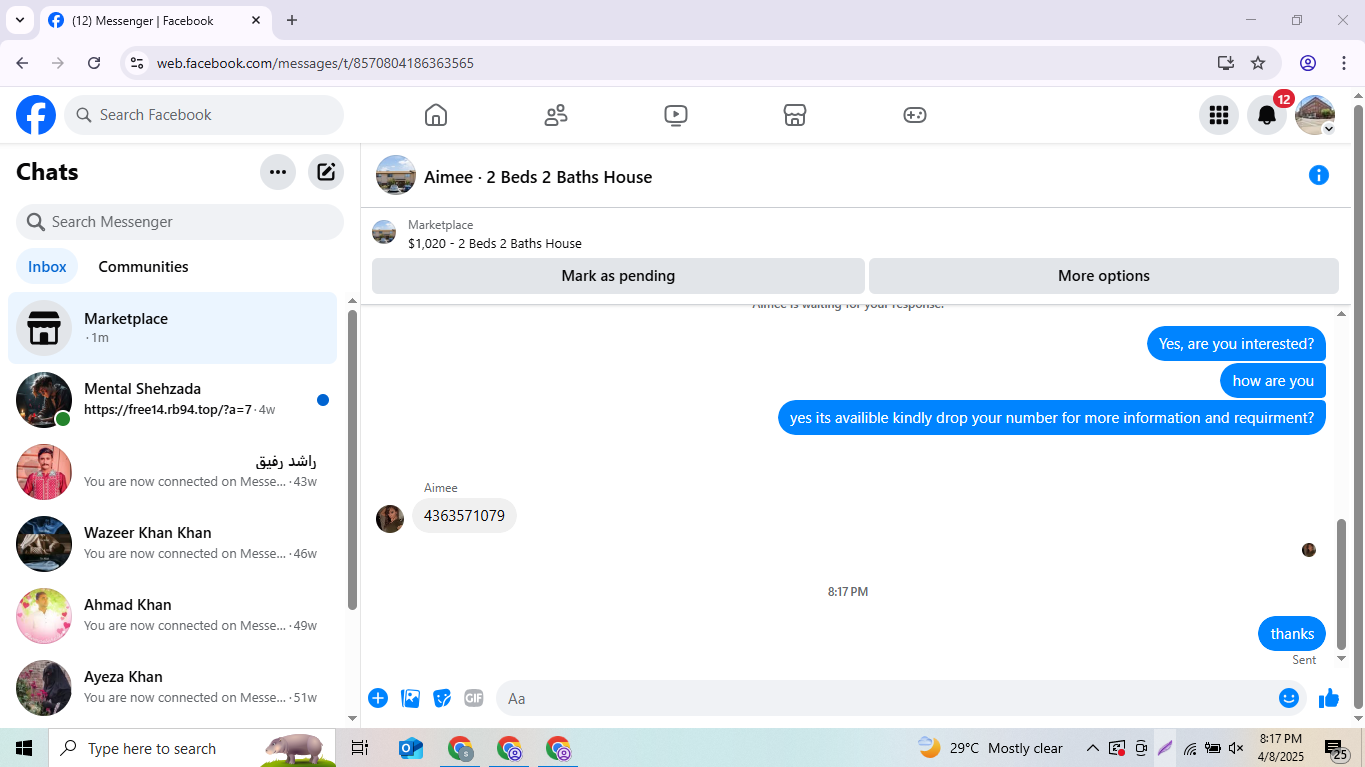Viewport: 1365px width, 767px height.
Task: Click the Search Facebook field
Action: pos(204,115)
